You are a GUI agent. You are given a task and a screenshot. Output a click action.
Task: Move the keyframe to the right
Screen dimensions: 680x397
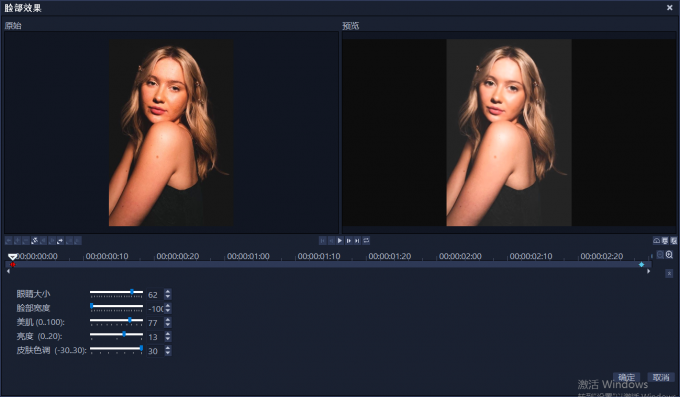(52, 240)
